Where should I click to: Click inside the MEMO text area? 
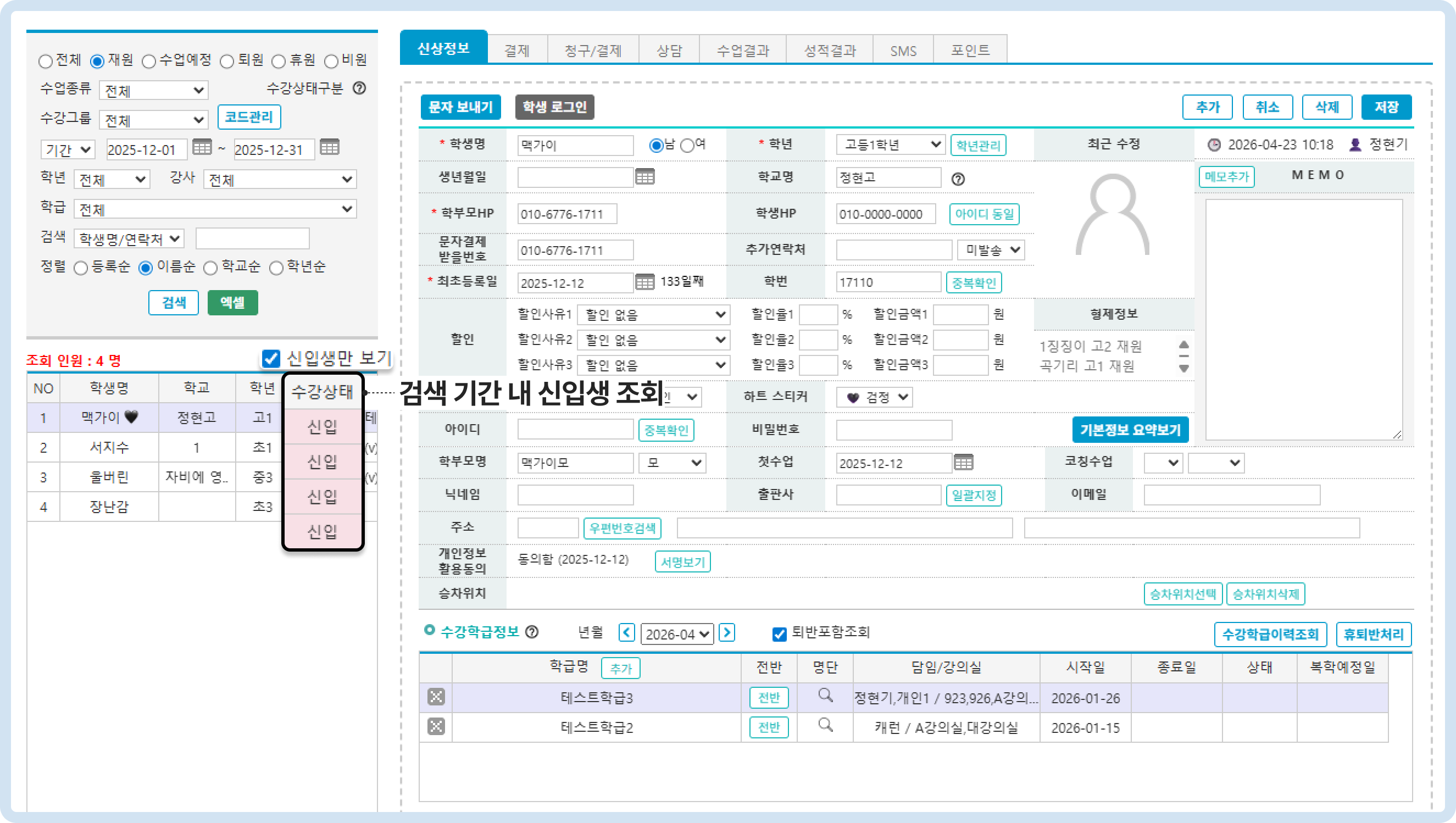(x=1303, y=319)
